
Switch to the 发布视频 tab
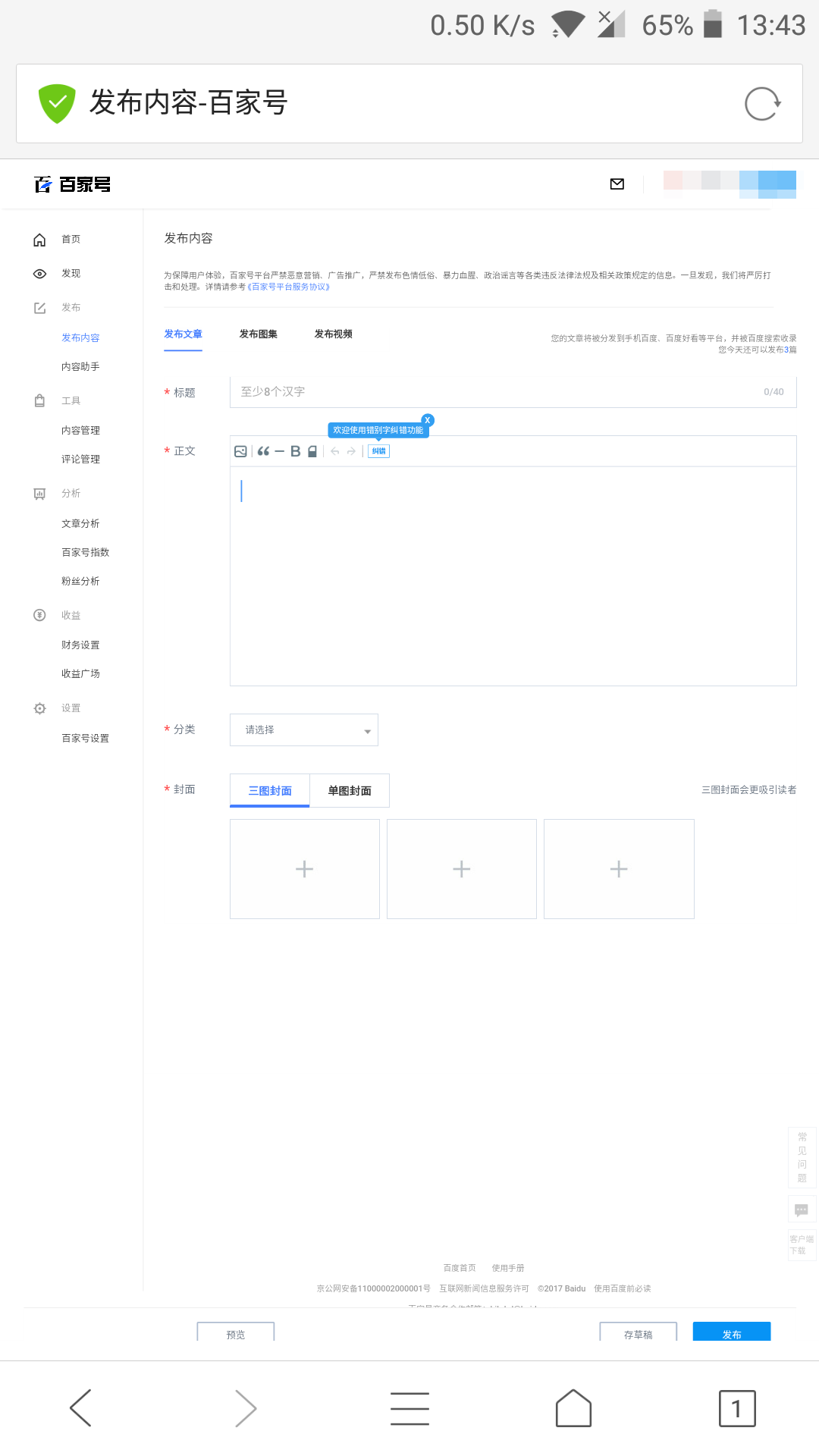334,334
